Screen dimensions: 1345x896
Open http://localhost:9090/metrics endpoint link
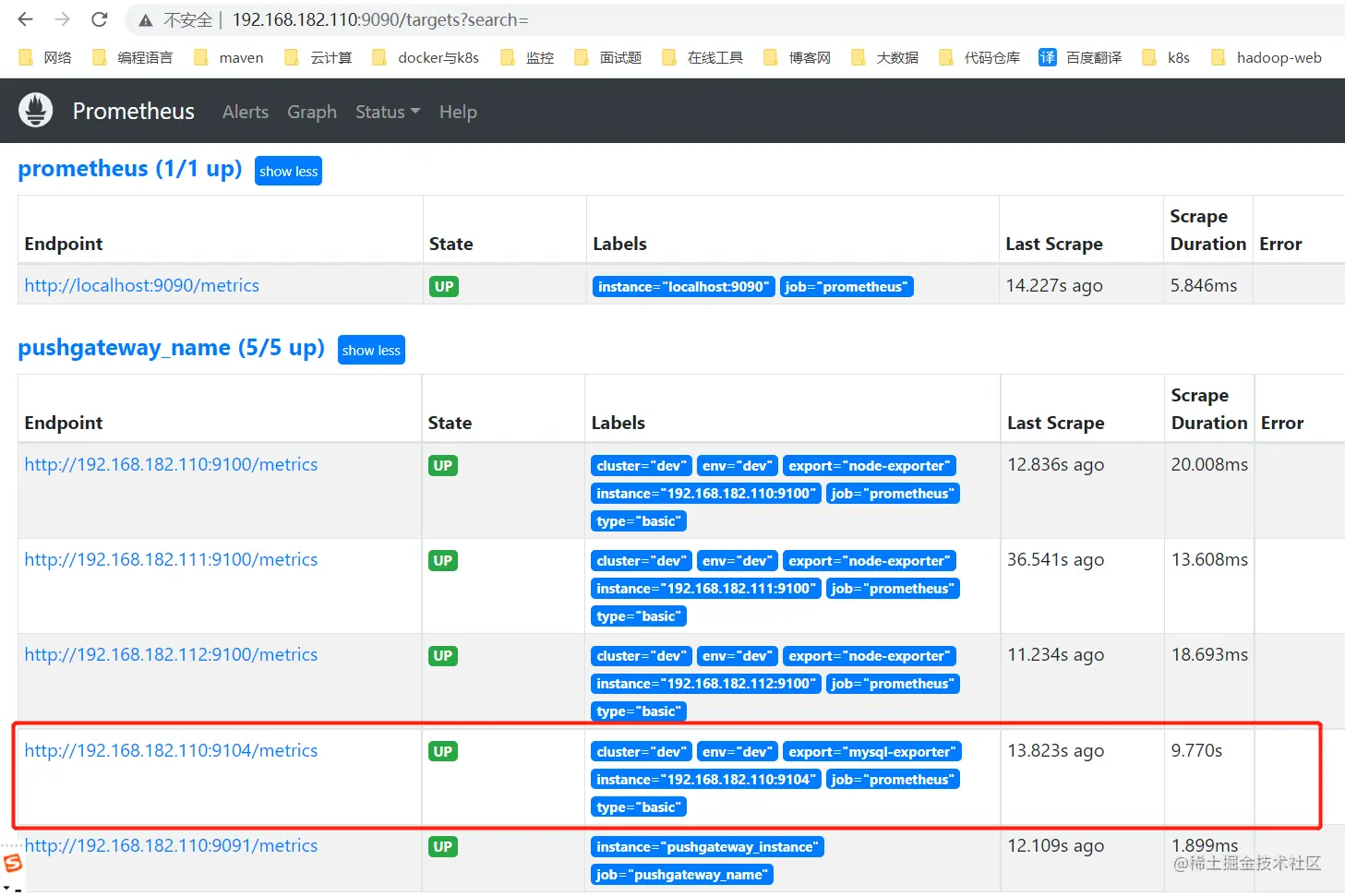pyautogui.click(x=142, y=285)
